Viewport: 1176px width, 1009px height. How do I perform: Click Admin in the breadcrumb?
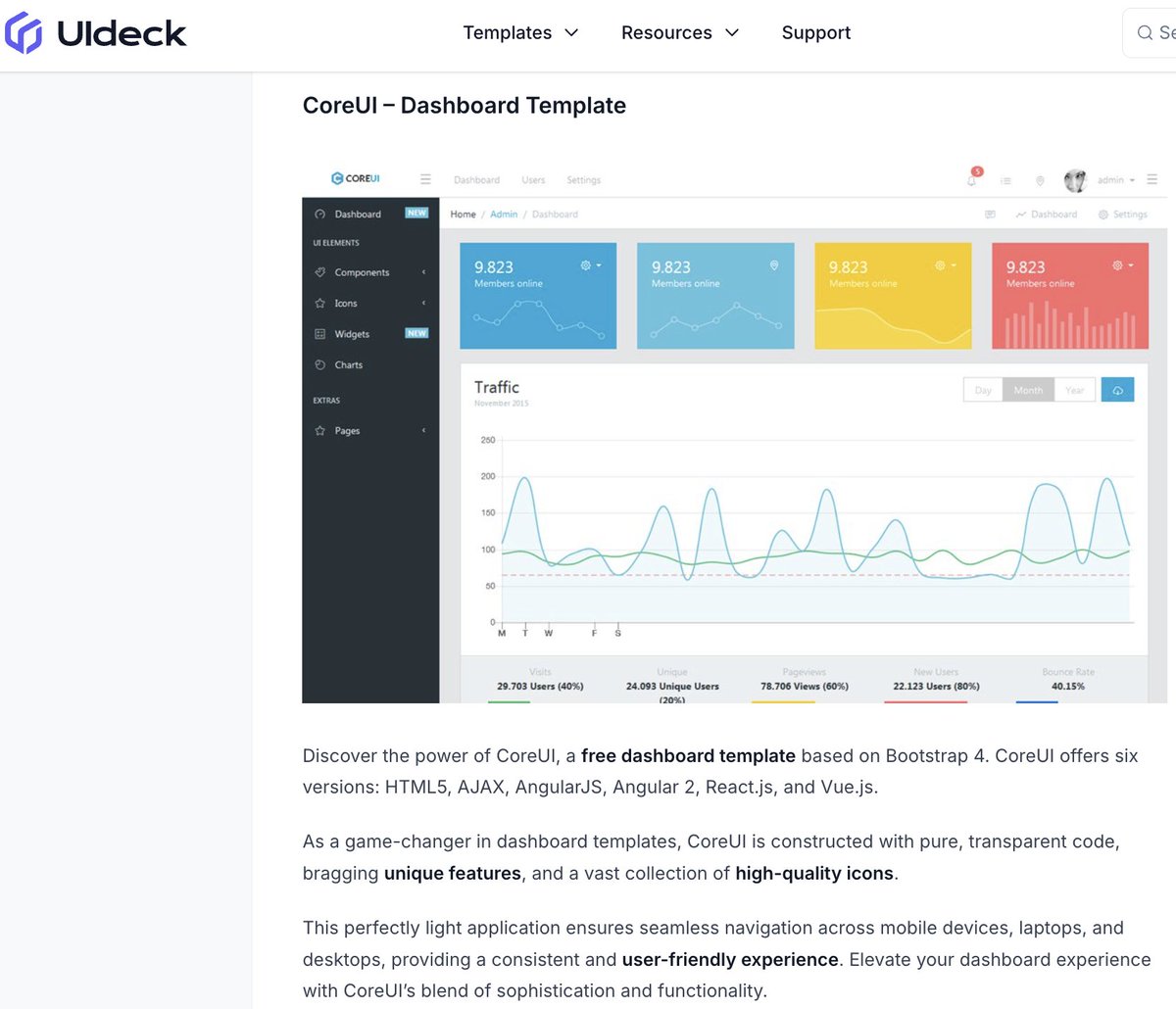click(x=504, y=215)
